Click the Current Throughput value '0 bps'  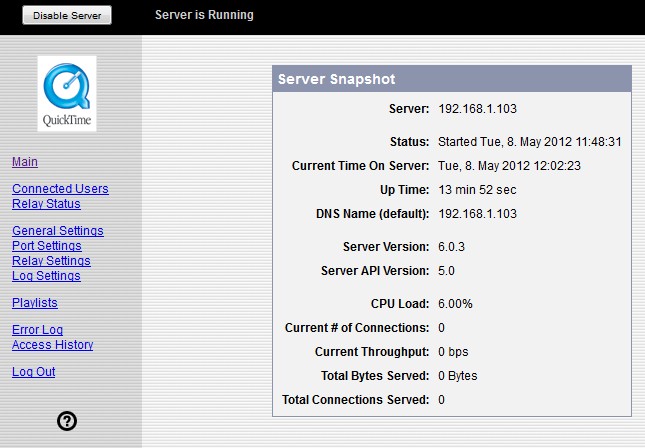453,352
